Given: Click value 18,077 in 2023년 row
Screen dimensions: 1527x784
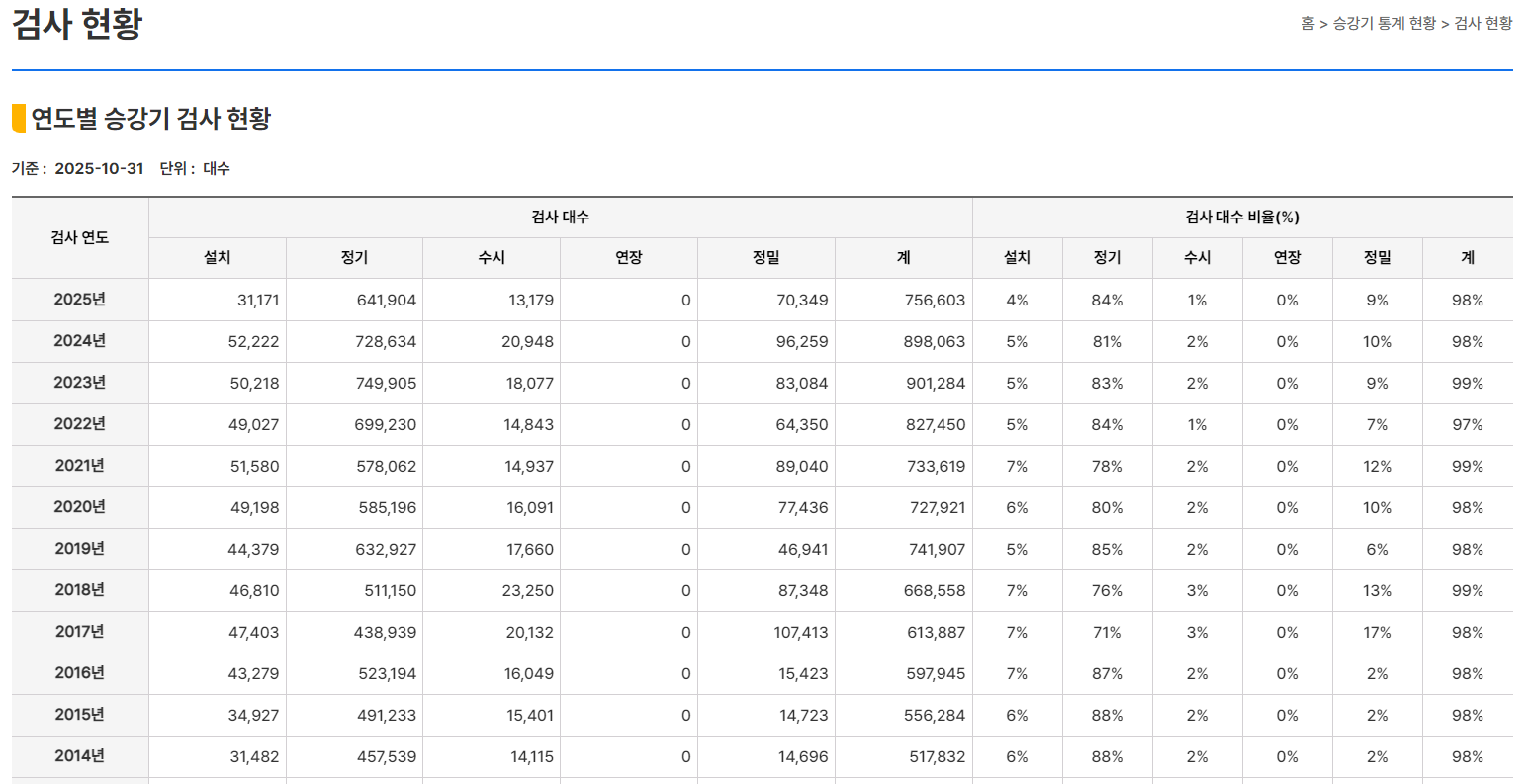Looking at the screenshot, I should (x=530, y=384).
